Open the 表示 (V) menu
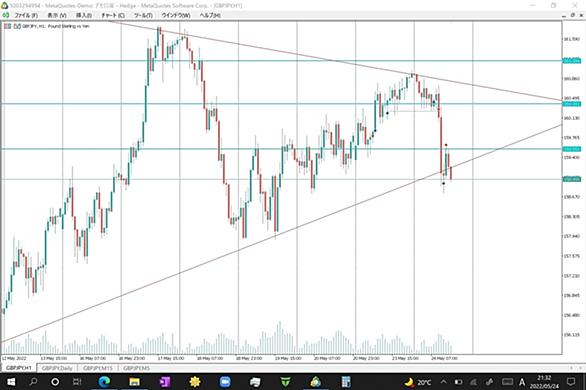The image size is (586, 390). (x=57, y=15)
